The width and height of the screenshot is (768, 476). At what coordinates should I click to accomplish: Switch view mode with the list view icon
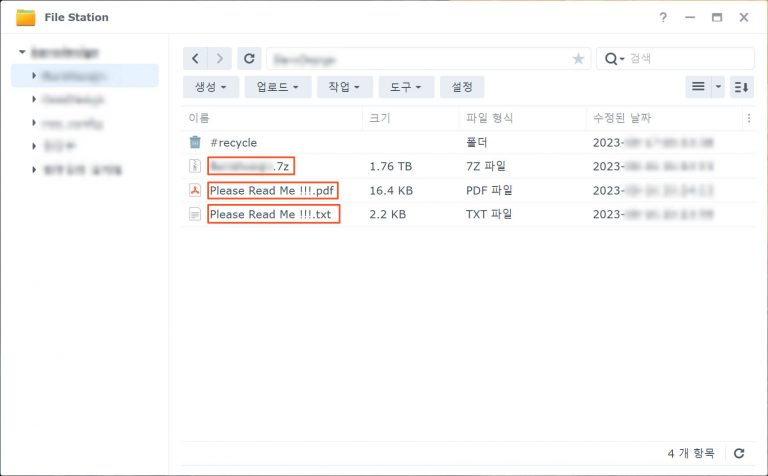coord(698,87)
